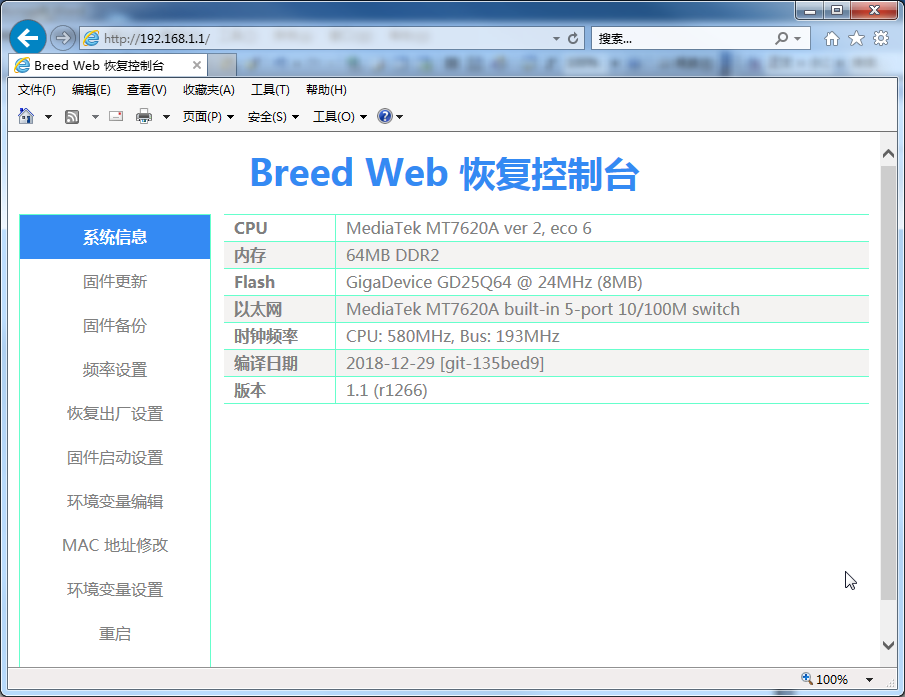Select 系统信息 in the sidebar
This screenshot has width=905, height=697.
[115, 237]
